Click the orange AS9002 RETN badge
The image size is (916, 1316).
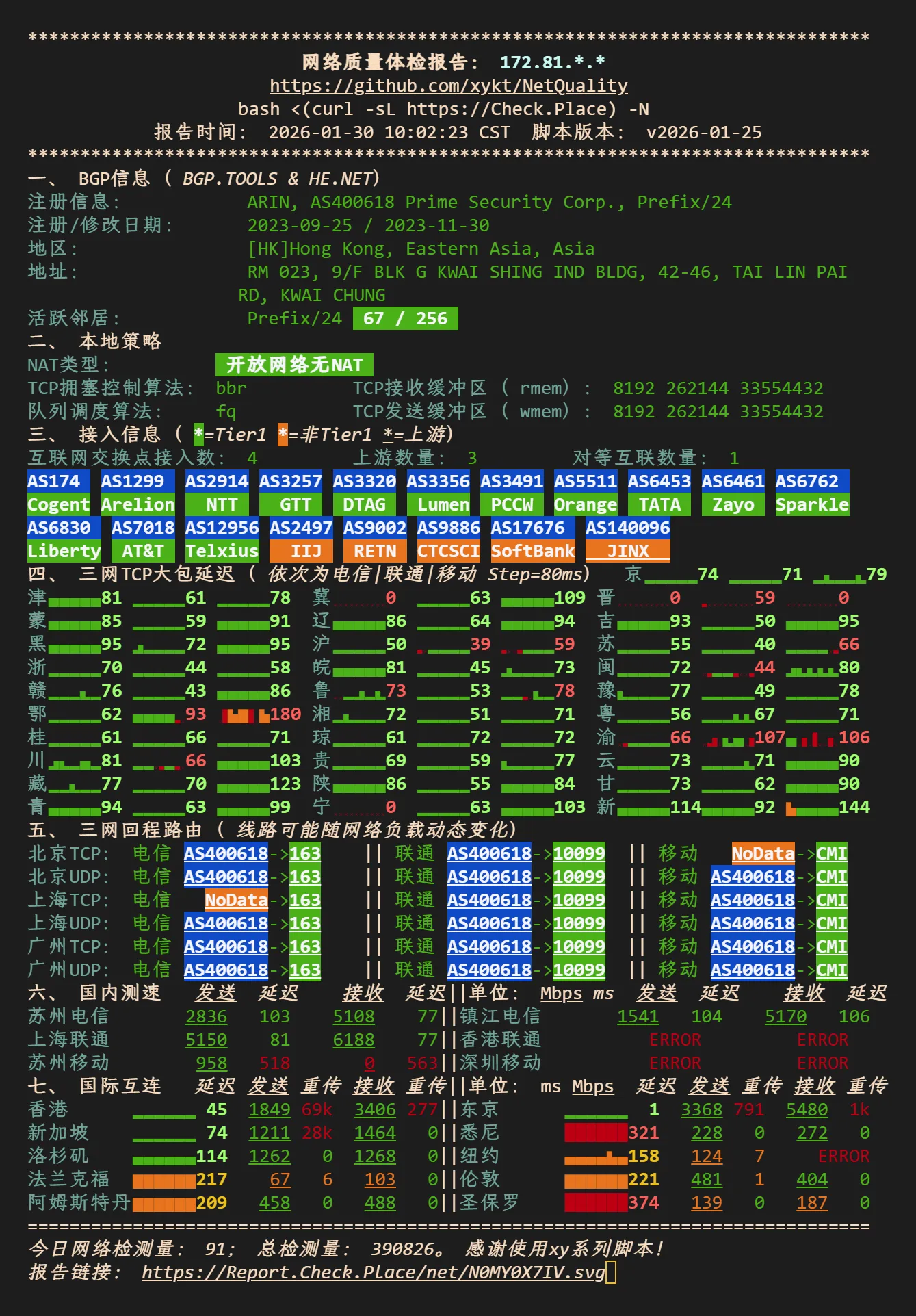pyautogui.click(x=375, y=539)
